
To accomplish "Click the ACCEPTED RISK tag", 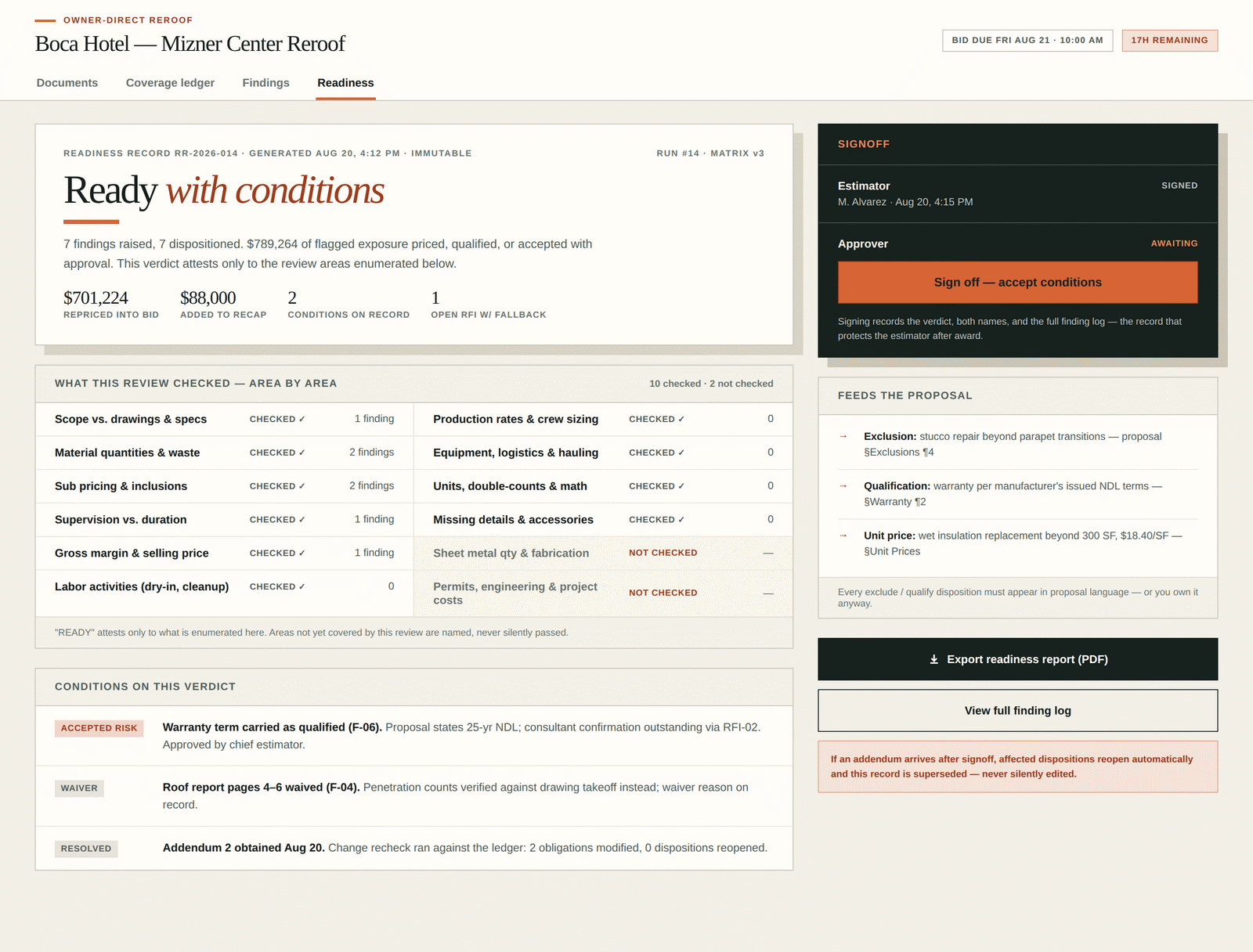I will click(99, 728).
